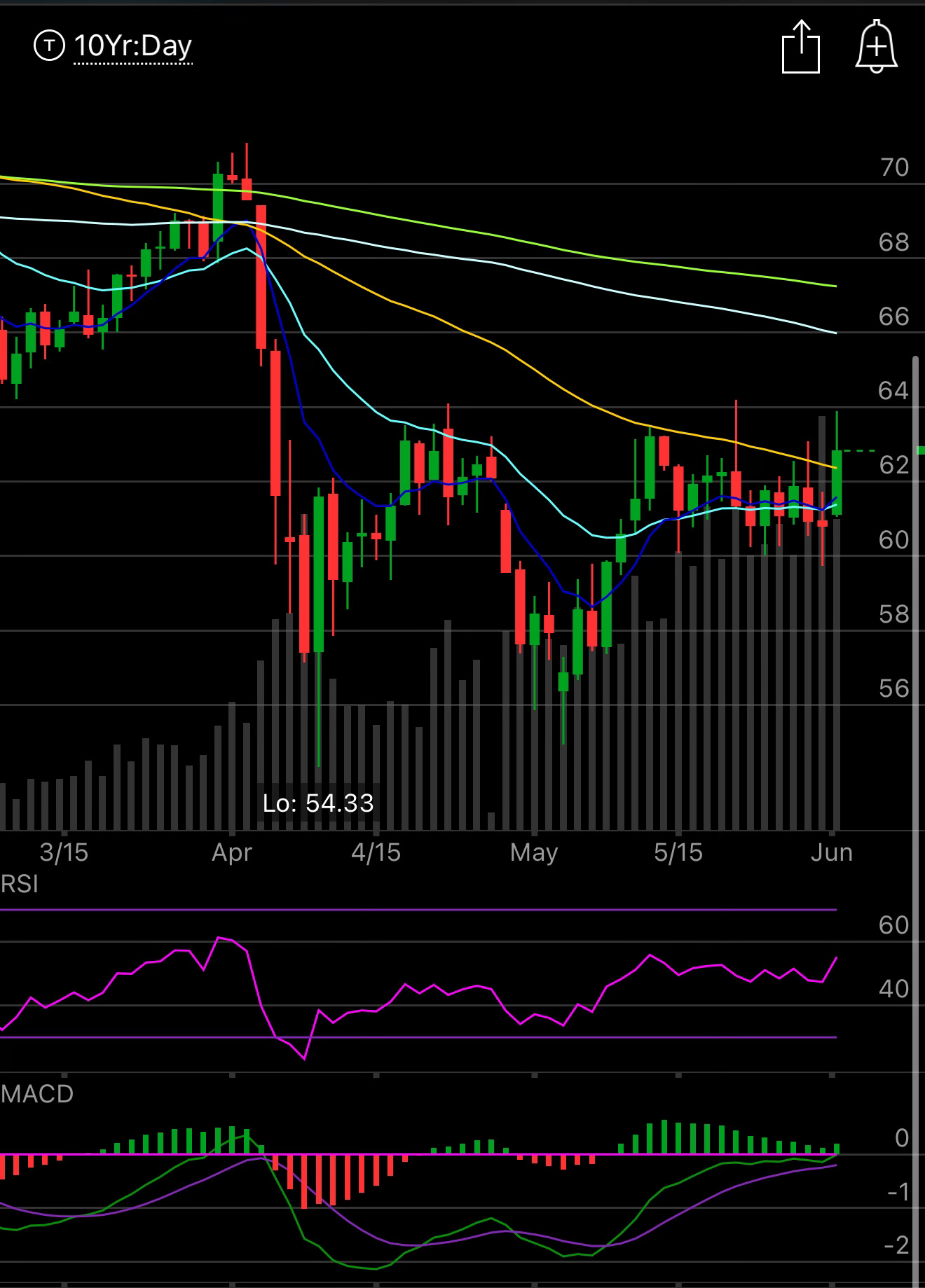Select the 3/15 date axis label
This screenshot has height=1288, width=925.
[64, 852]
